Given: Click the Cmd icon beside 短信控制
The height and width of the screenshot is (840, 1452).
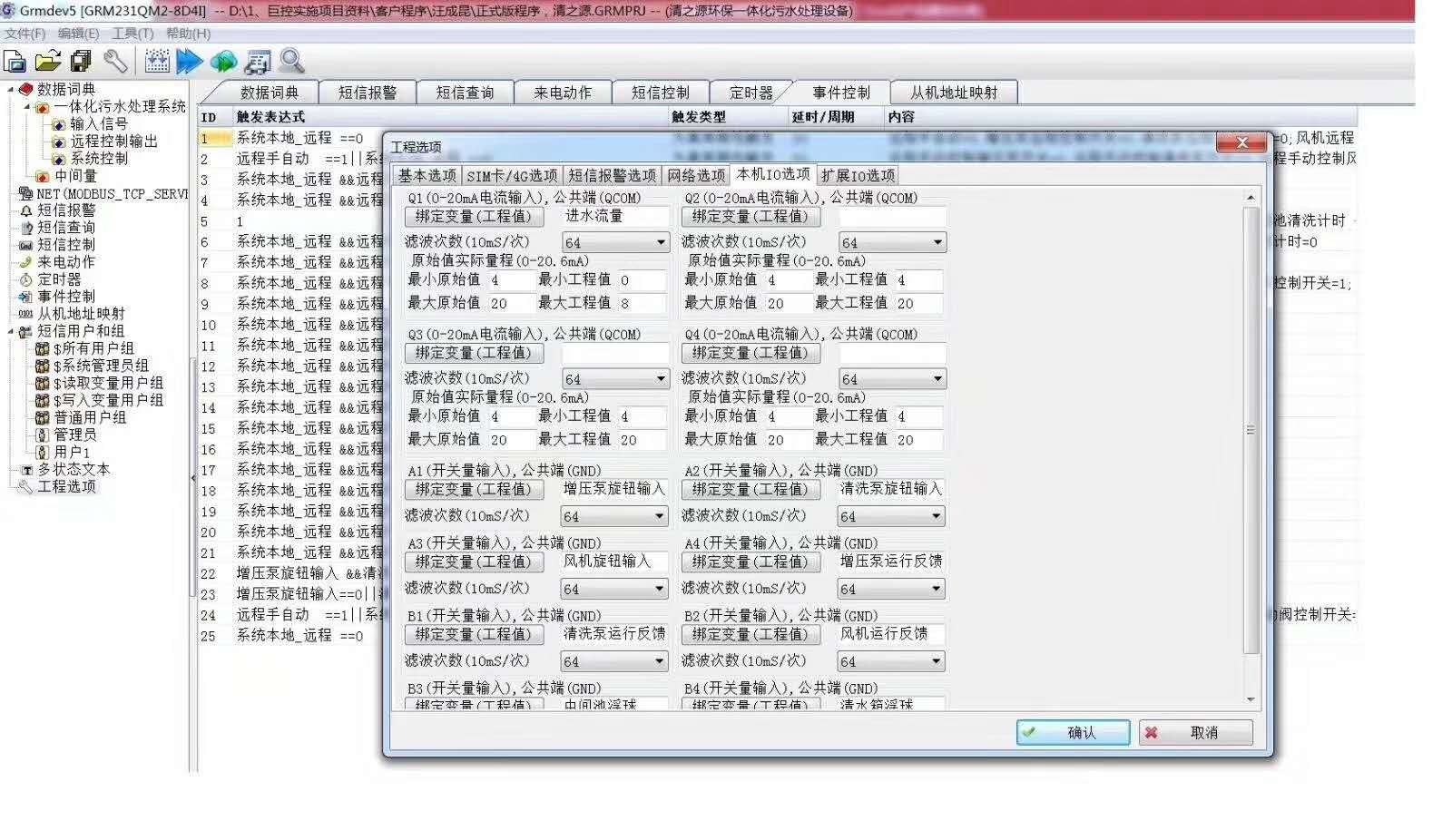Looking at the screenshot, I should [x=25, y=245].
